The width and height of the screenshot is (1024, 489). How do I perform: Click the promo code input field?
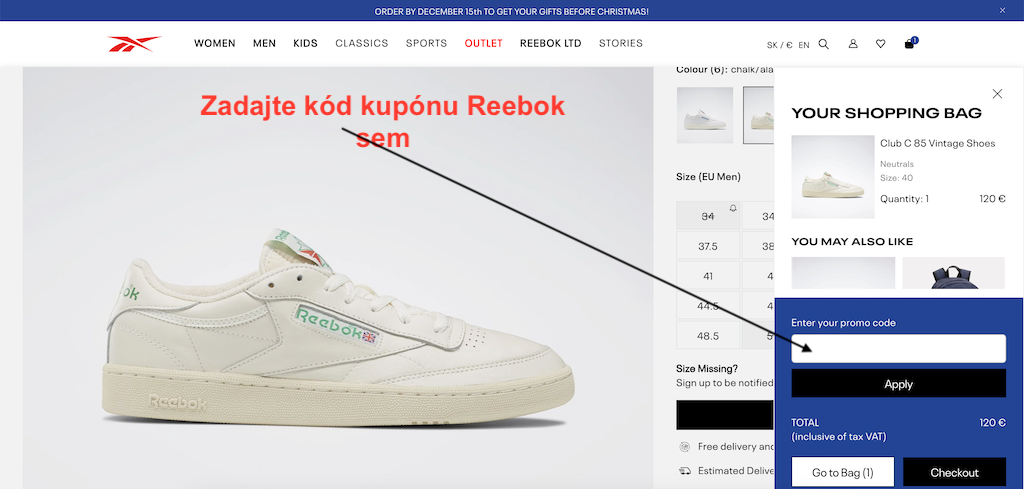[899, 349]
